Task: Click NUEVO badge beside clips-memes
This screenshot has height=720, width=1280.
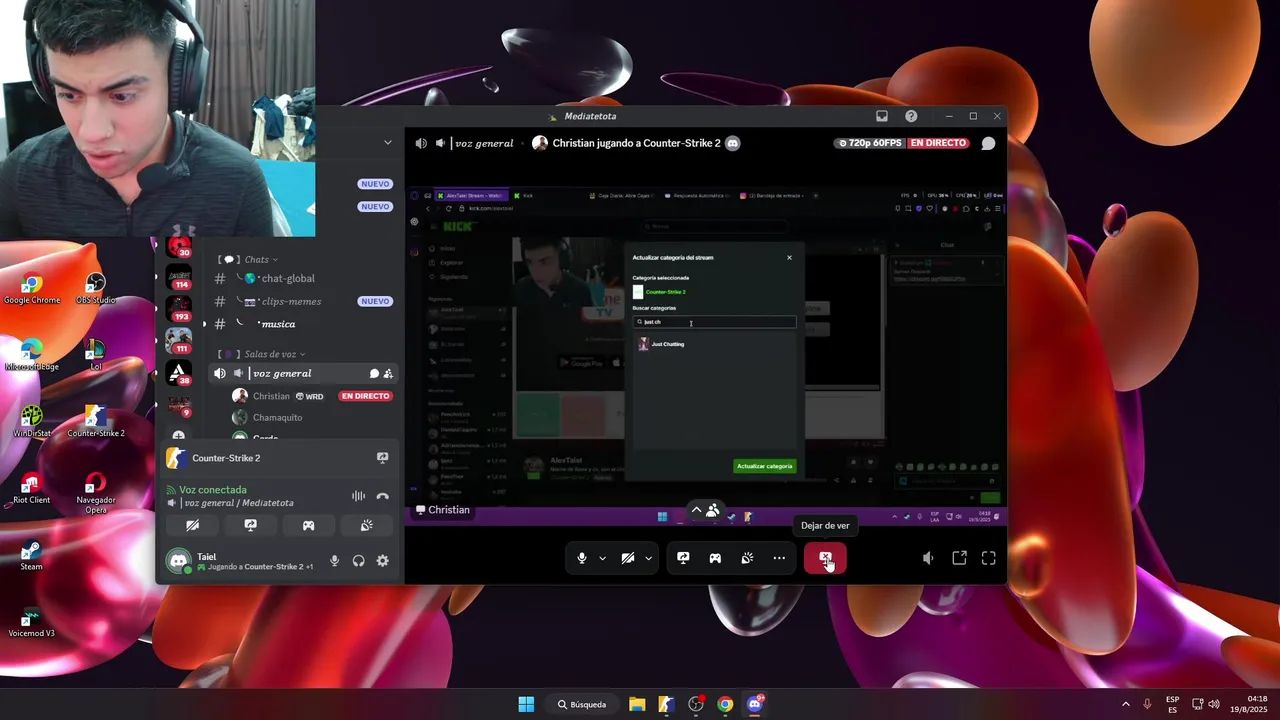Action: click(x=375, y=302)
